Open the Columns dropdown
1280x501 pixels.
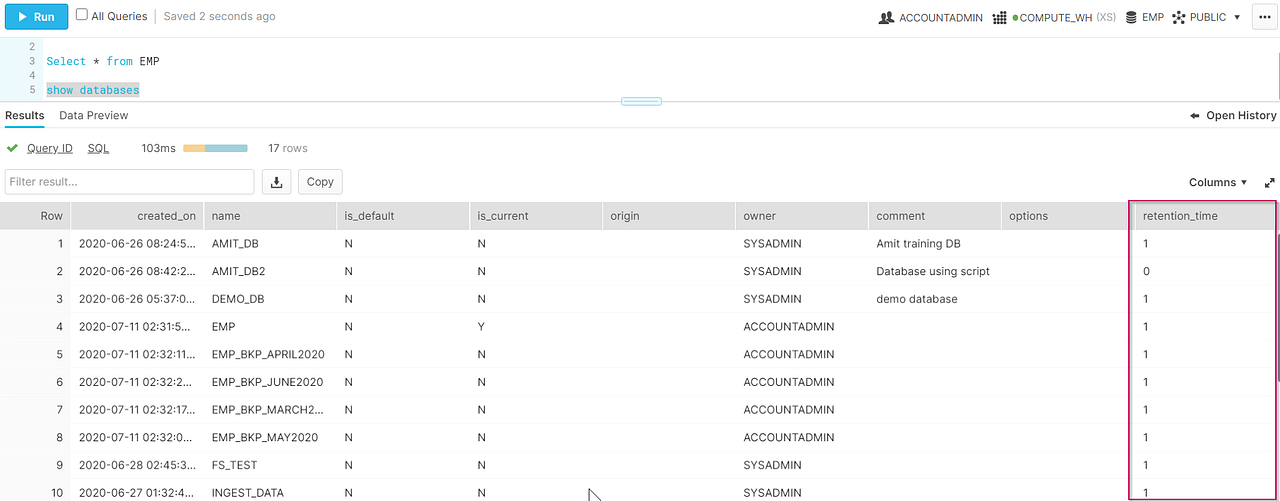click(x=1218, y=182)
